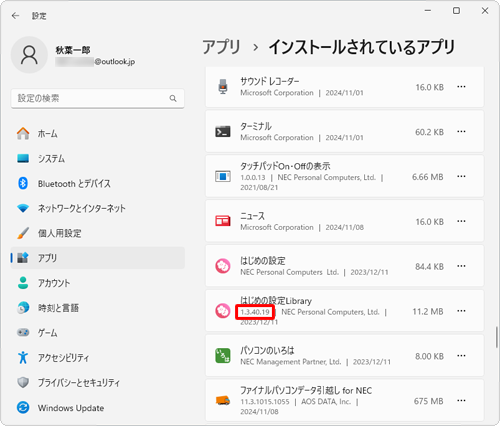Click the 個人用設定 paintbrush icon
Image resolution: width=500 pixels, height=426 pixels.
click(23, 233)
